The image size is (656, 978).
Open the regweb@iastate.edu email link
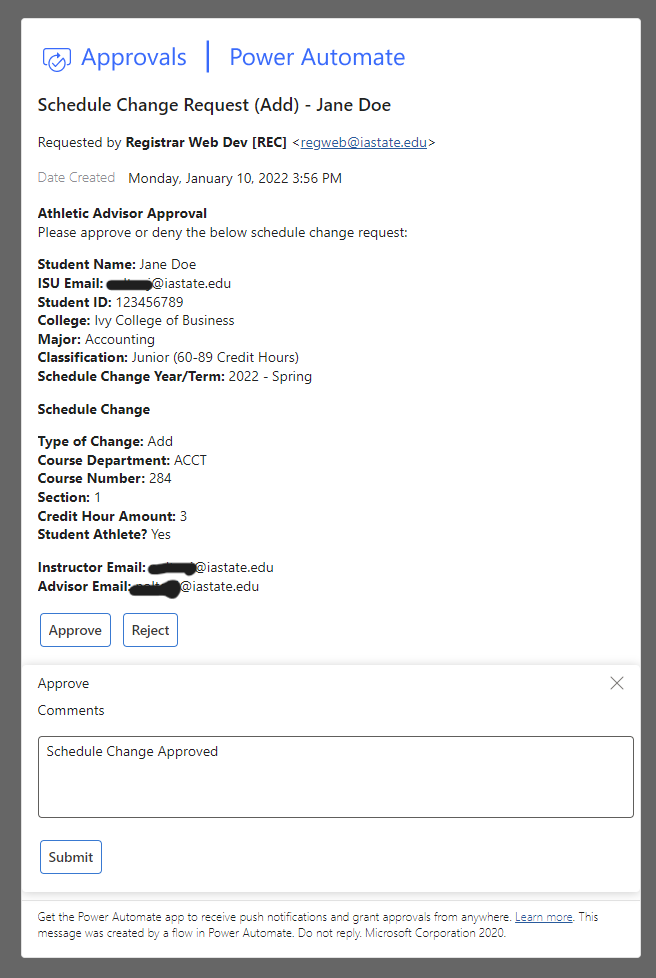364,142
